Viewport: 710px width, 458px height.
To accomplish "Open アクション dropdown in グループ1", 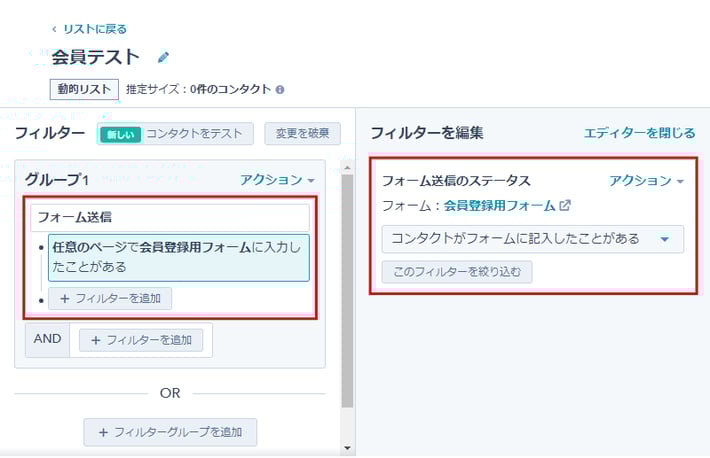I will (277, 180).
